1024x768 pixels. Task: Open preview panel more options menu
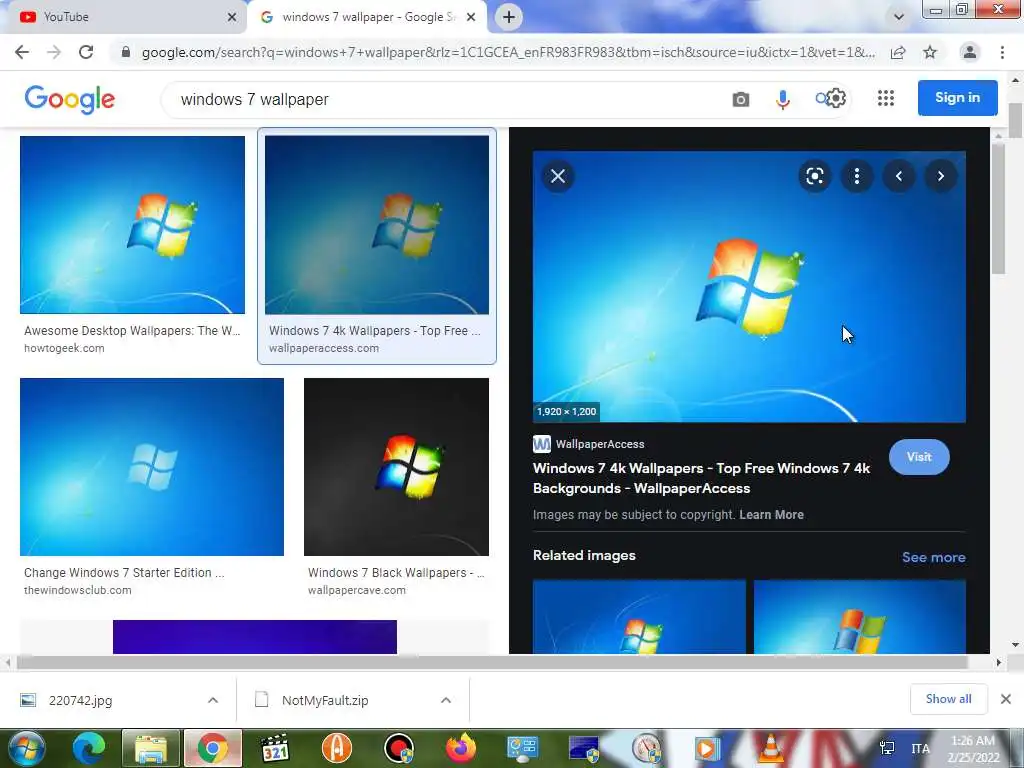pyautogui.click(x=857, y=176)
